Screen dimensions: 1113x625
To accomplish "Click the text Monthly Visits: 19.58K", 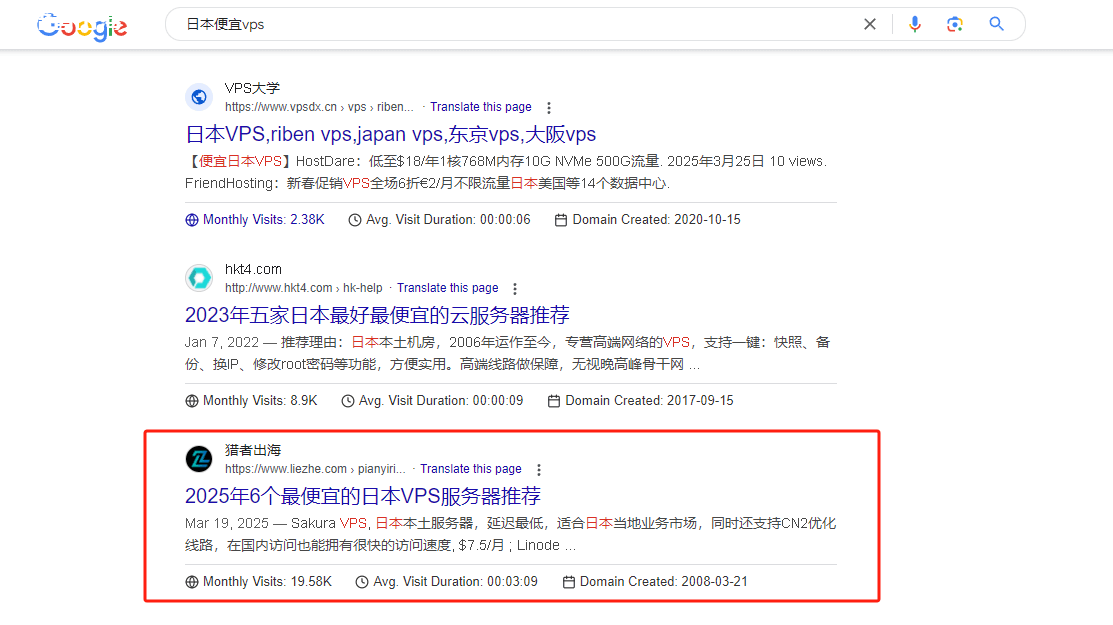I will pyautogui.click(x=268, y=582).
